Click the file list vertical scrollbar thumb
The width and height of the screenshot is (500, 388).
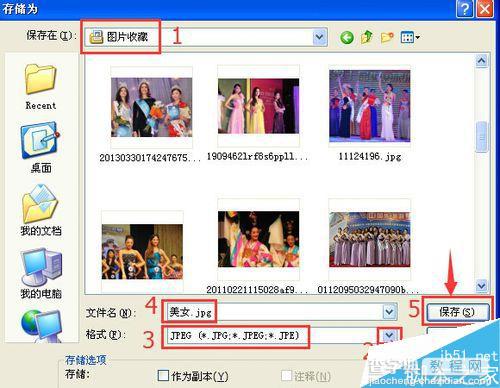pyautogui.click(x=482, y=137)
